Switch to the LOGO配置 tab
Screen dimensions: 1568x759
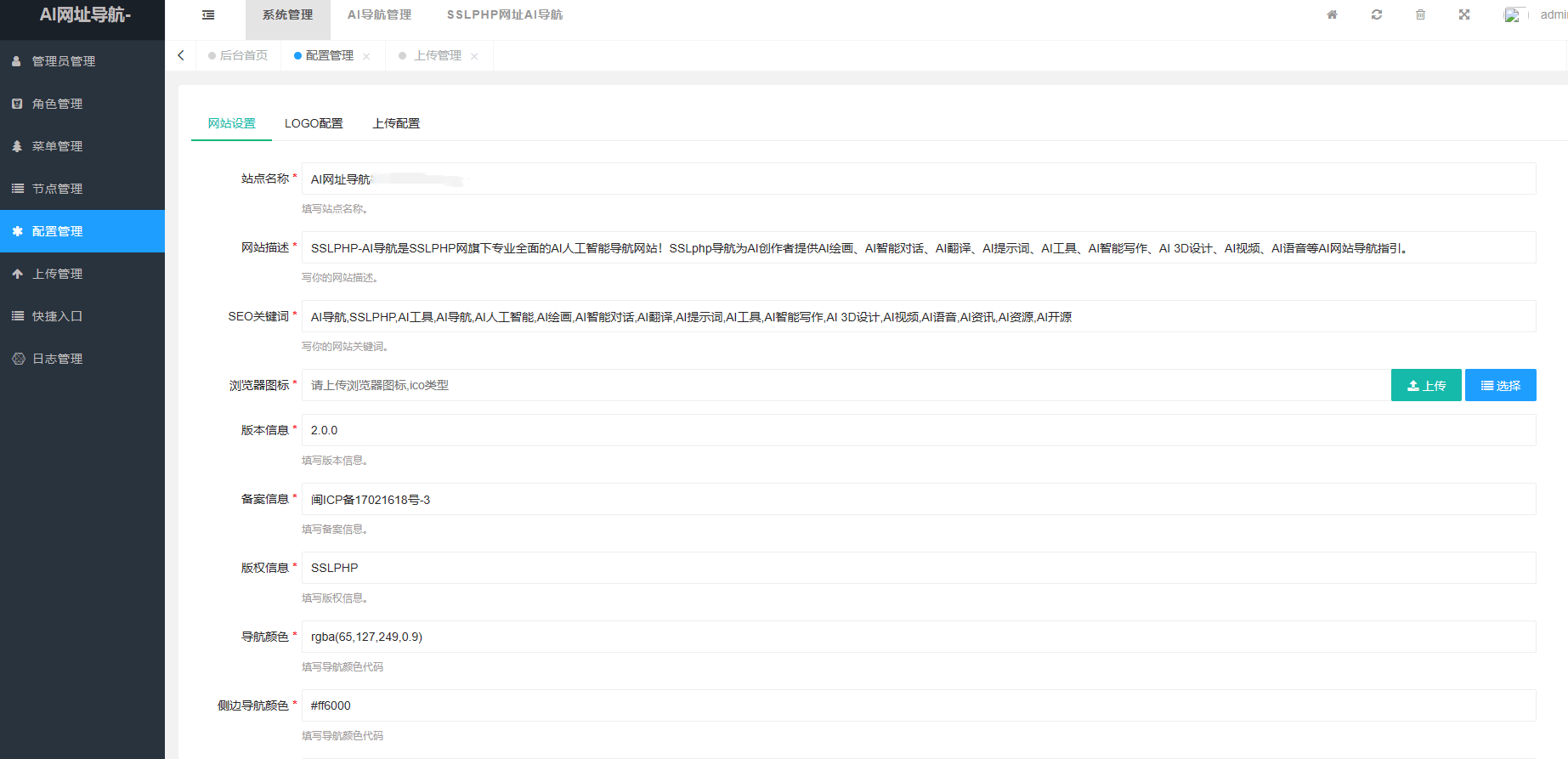click(x=314, y=123)
